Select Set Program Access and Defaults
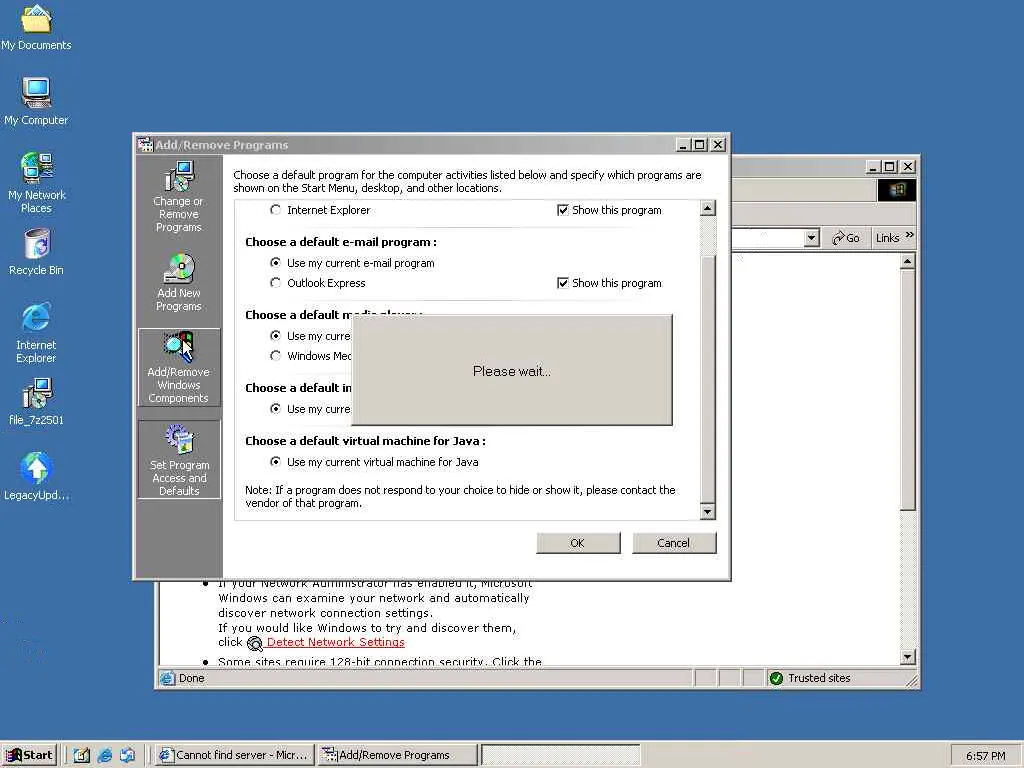 tap(179, 460)
